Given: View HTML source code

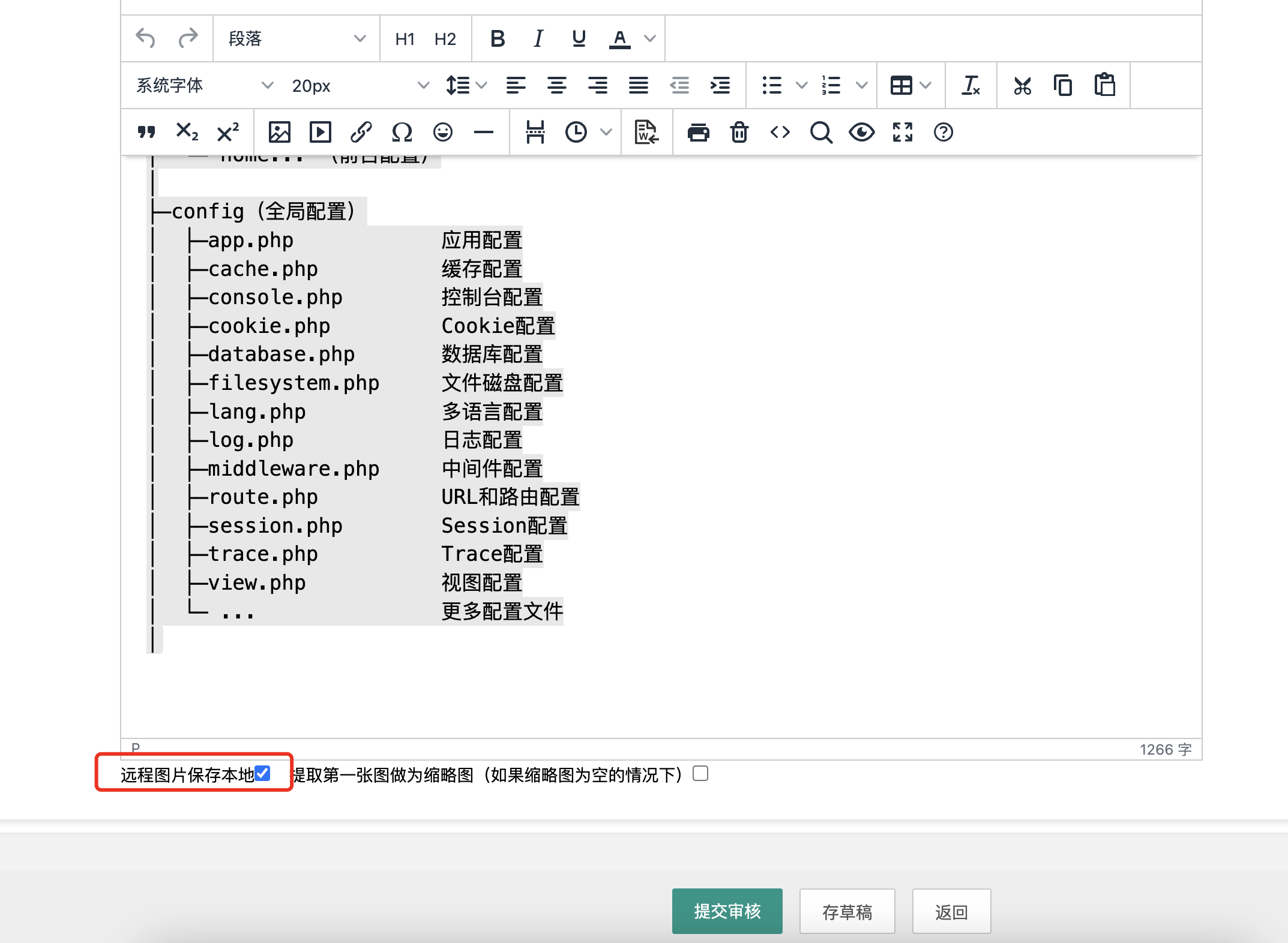Looking at the screenshot, I should (780, 132).
